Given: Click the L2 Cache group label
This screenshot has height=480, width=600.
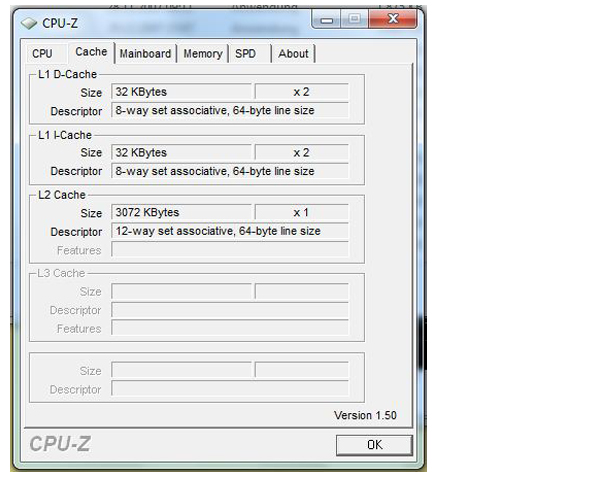Looking at the screenshot, I should click(x=62, y=195).
